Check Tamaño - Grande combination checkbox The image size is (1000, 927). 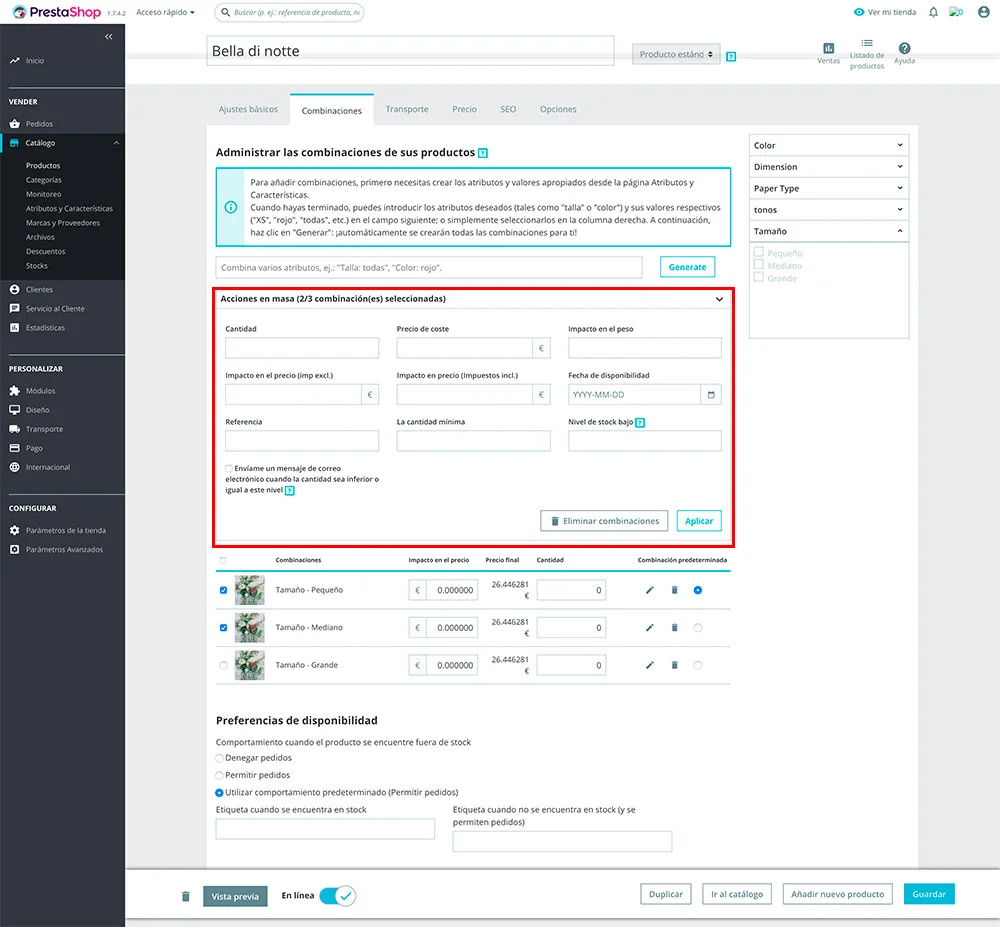(223, 666)
